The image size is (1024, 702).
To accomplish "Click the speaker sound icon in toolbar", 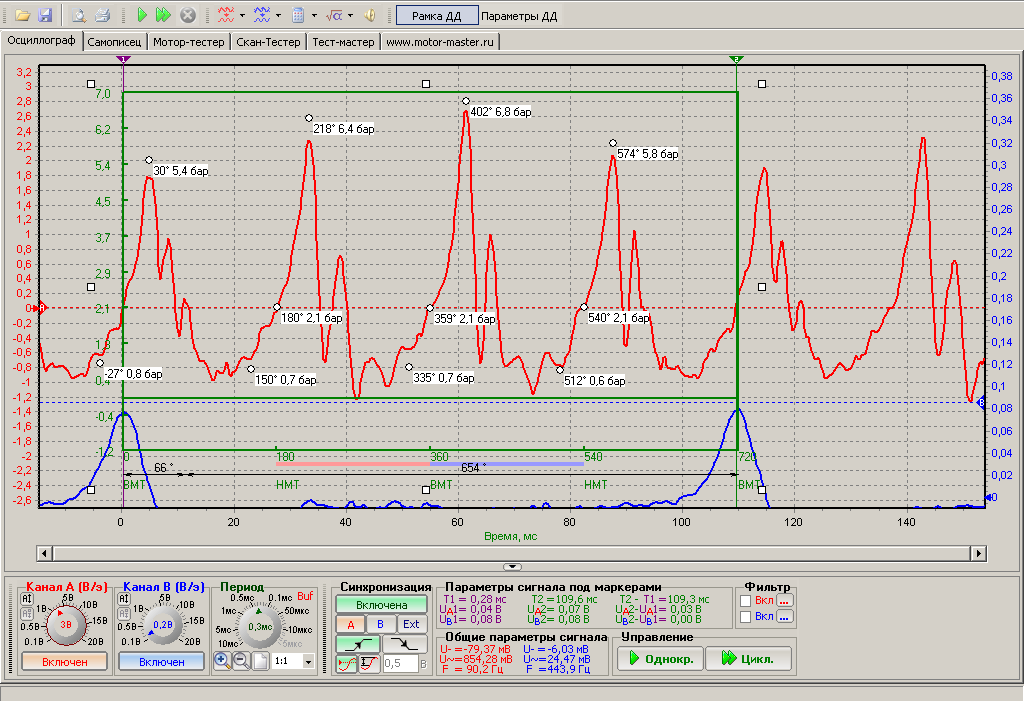I will (x=369, y=15).
